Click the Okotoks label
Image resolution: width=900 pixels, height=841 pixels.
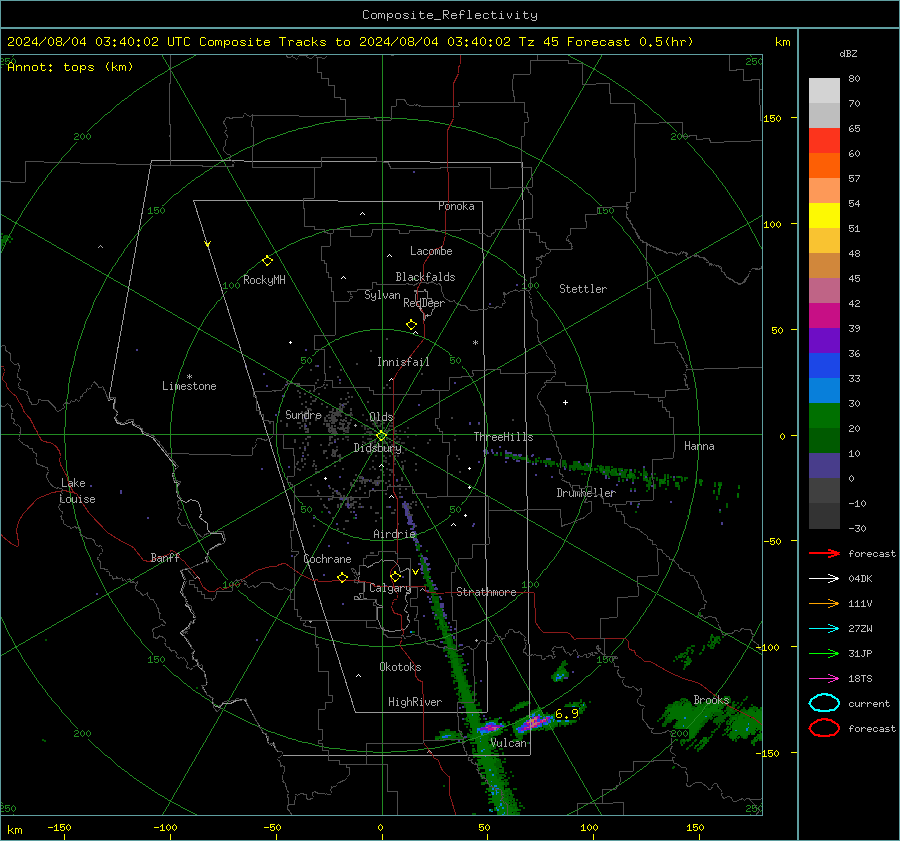click(x=400, y=667)
